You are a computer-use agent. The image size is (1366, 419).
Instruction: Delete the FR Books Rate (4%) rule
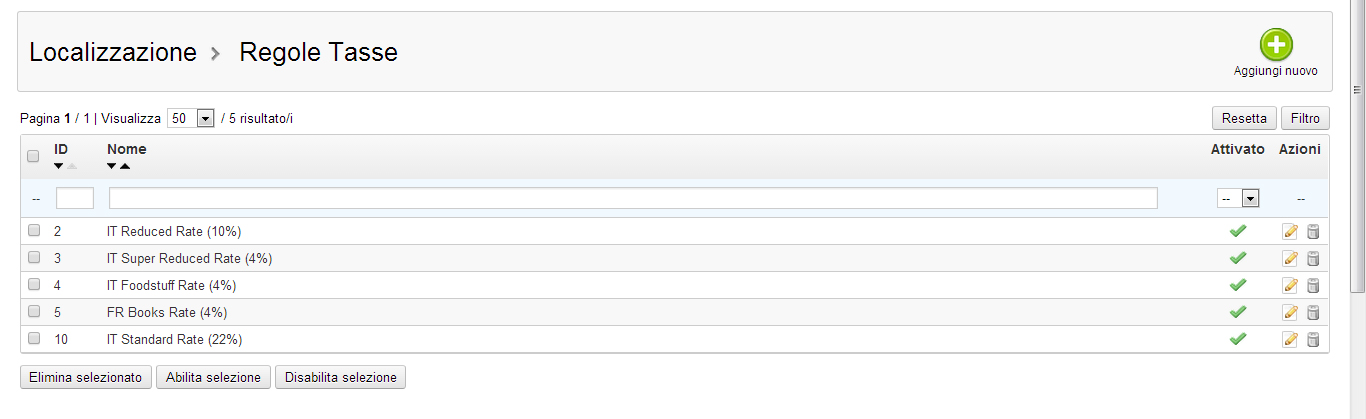1313,313
